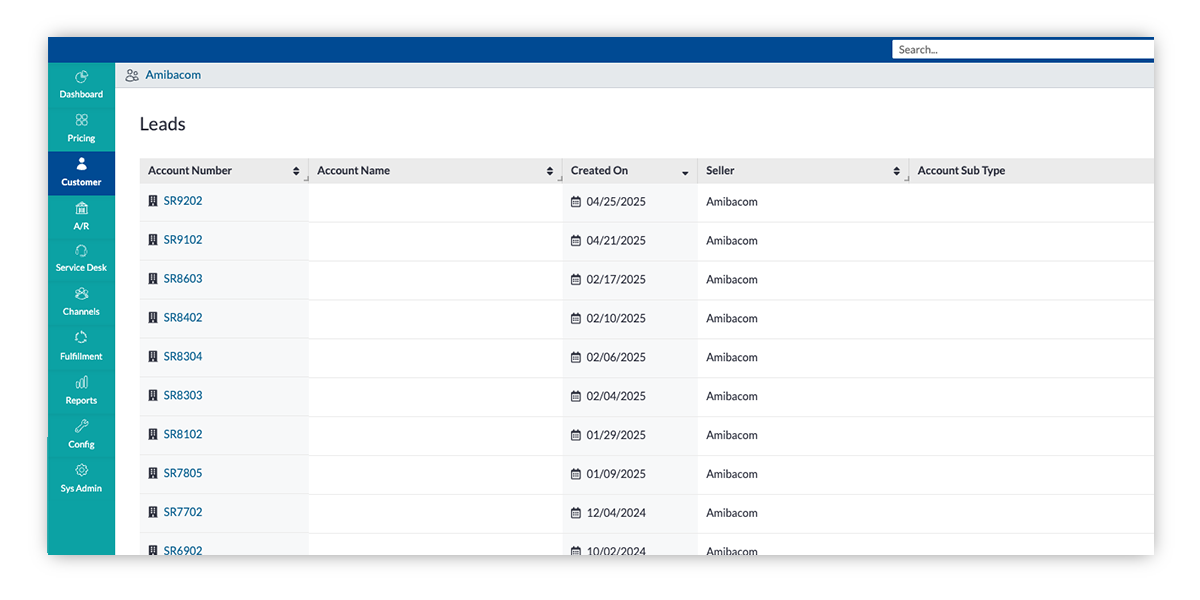
Task: Click Amibacom seller in SR9202 row
Action: [x=732, y=202]
